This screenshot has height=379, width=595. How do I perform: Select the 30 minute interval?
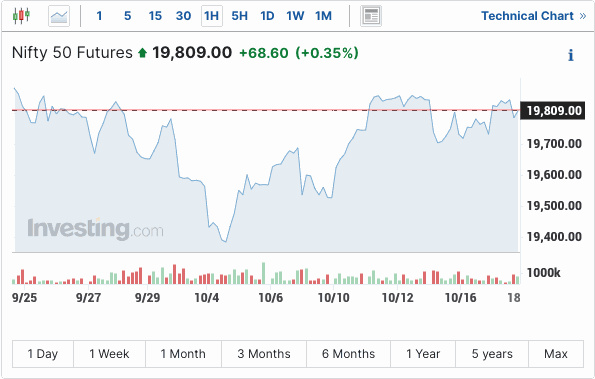pos(183,16)
